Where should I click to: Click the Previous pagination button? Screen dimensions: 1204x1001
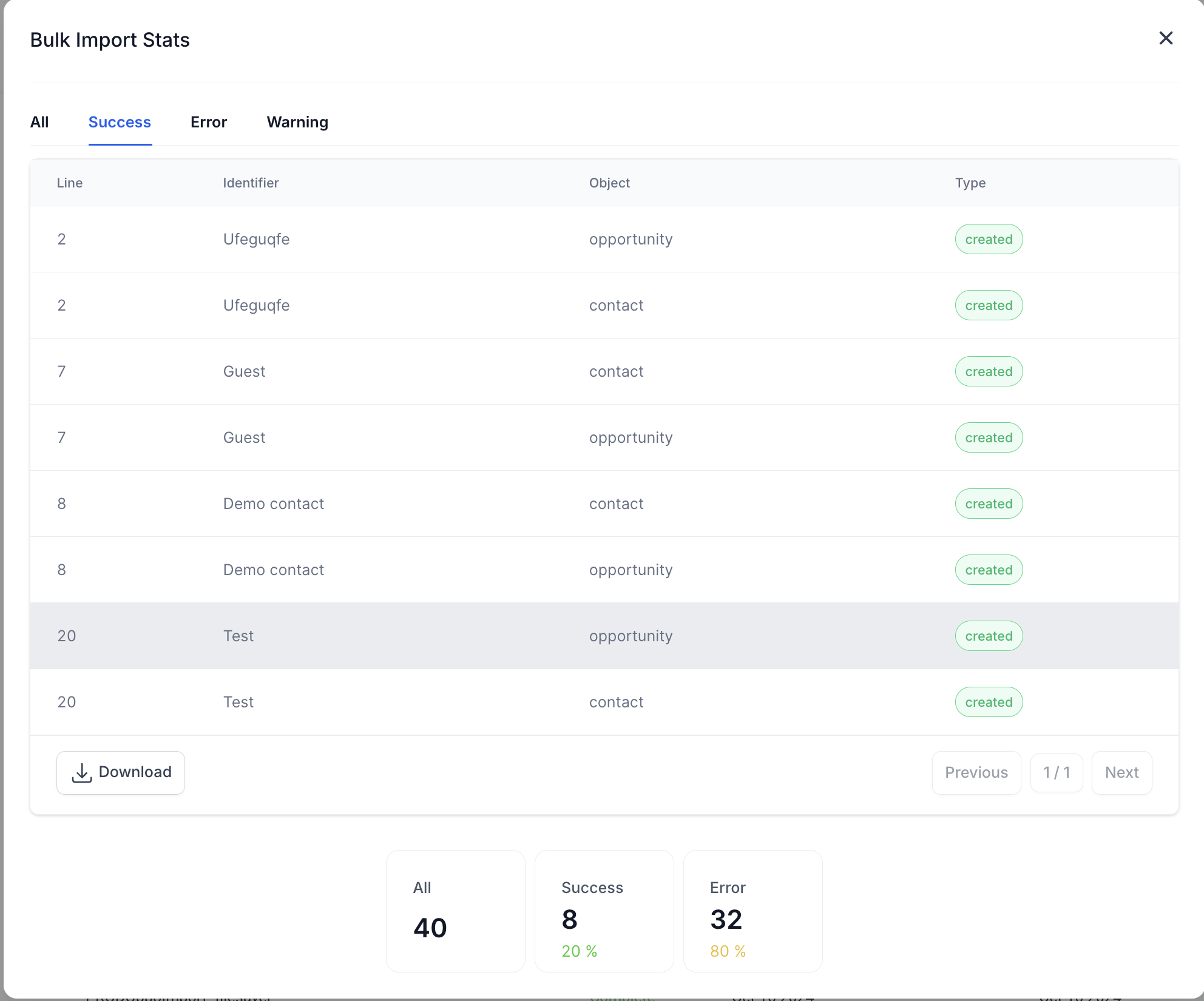tap(976, 772)
